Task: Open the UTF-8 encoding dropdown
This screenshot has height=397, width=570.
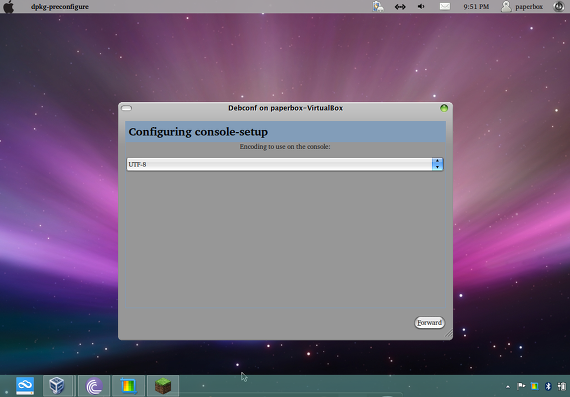Action: tap(285, 164)
